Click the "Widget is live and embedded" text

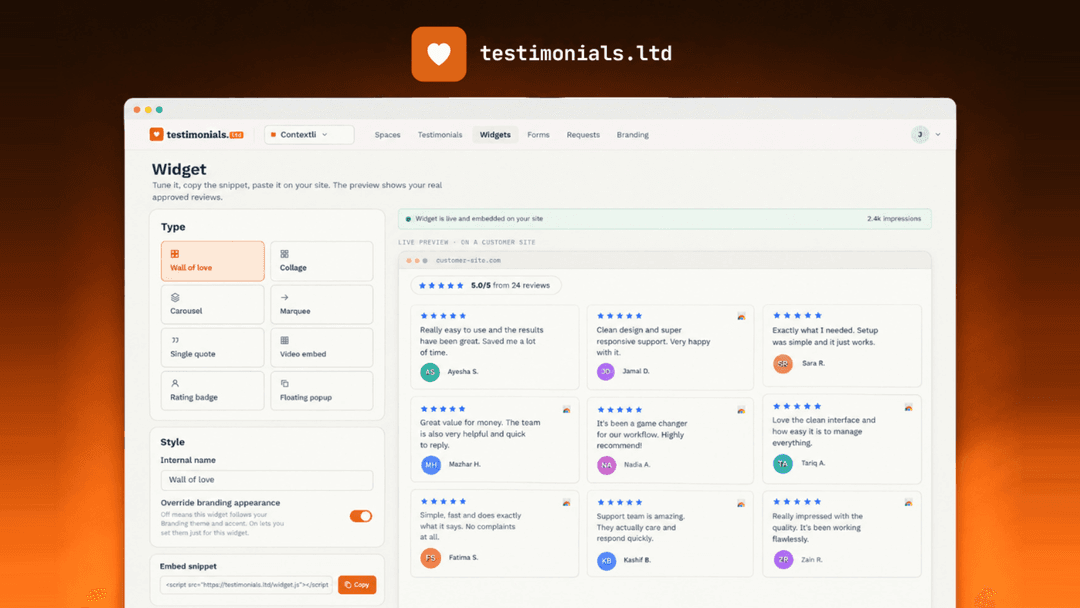[479, 218]
